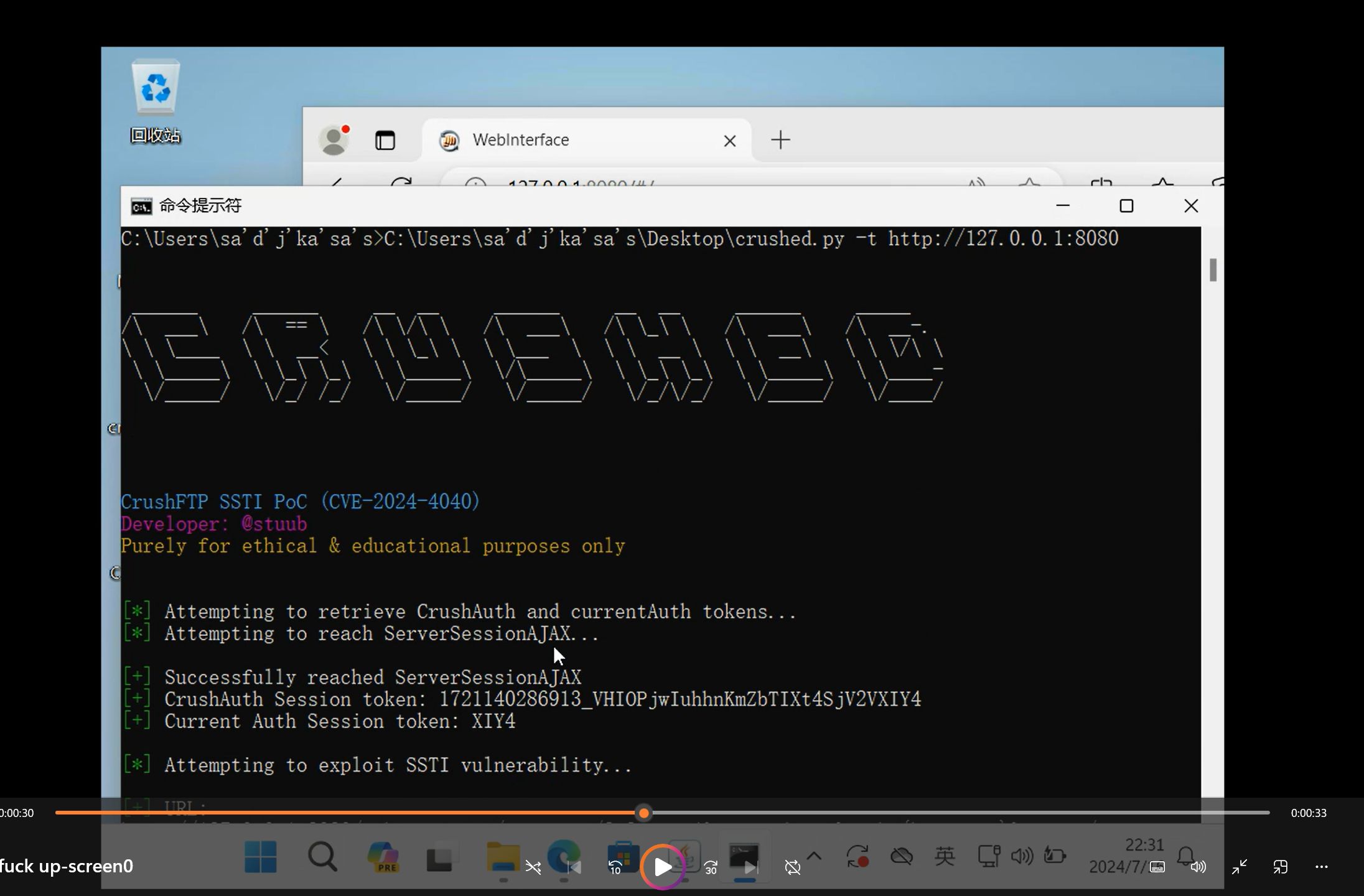Click the CrushAuth Session token value
Viewport: 1364px width, 896px height.
pos(680,699)
